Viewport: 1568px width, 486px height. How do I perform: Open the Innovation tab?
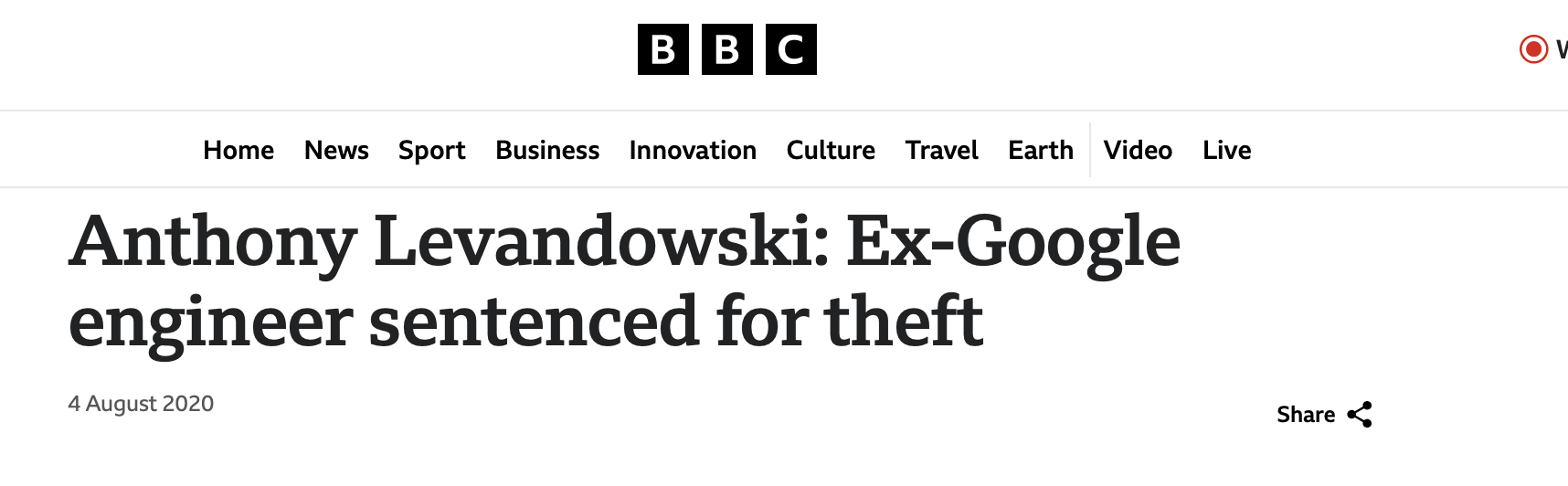tap(693, 150)
